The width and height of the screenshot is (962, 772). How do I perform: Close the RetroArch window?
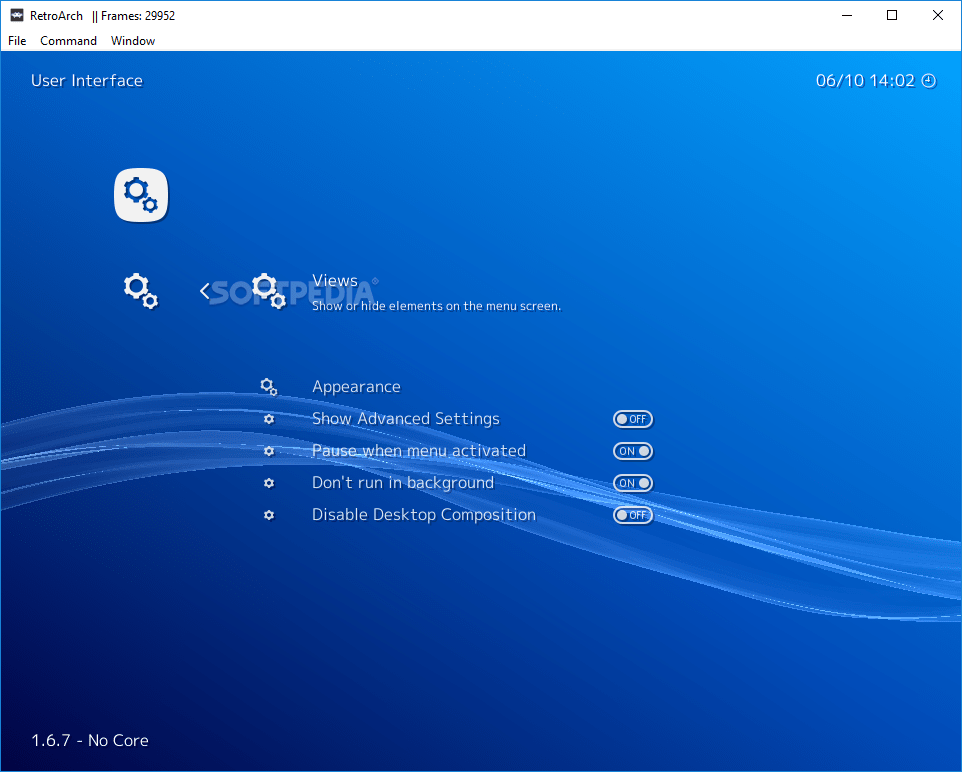pos(937,15)
